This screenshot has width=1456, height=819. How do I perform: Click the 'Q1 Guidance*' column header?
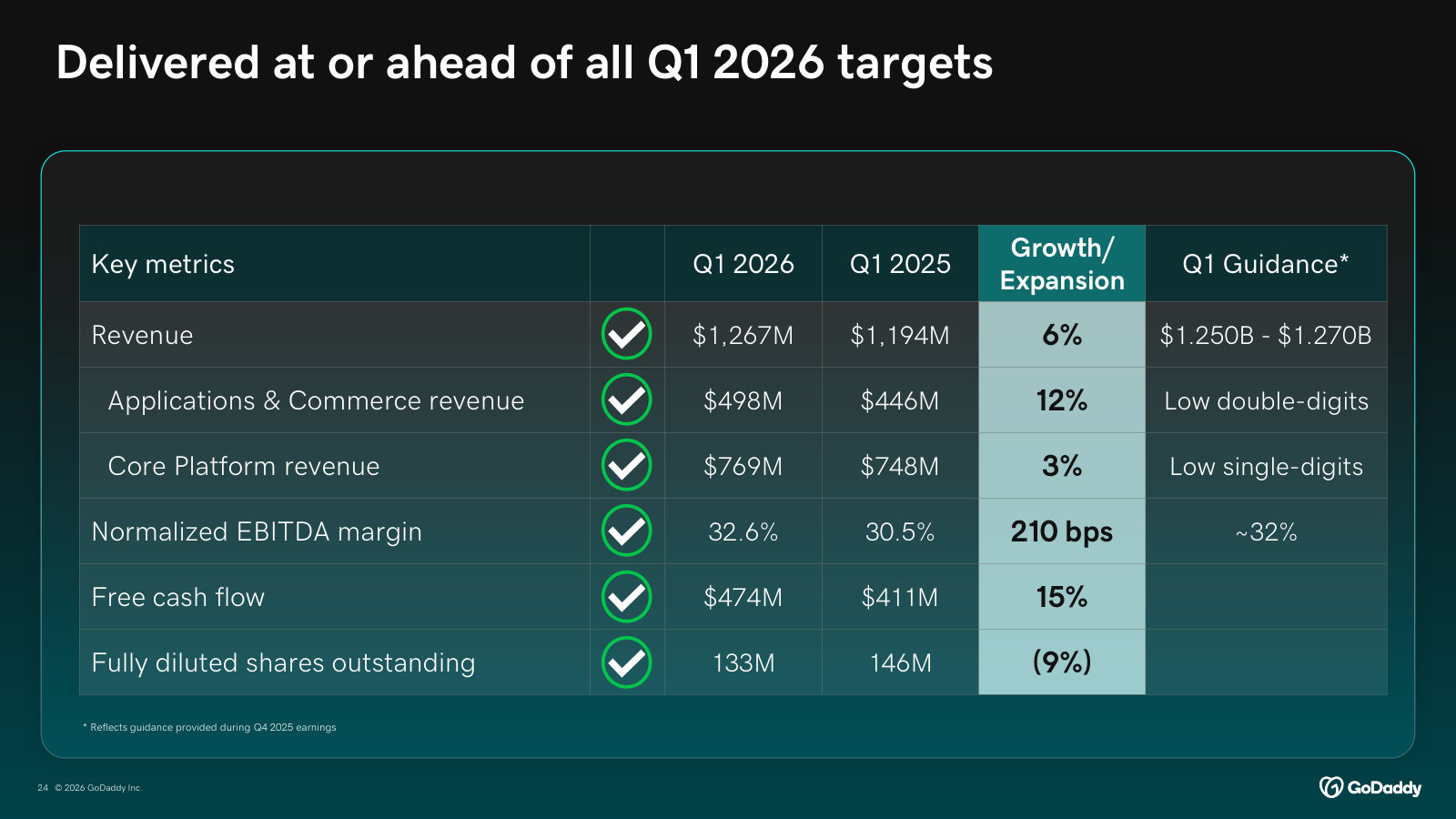[1266, 264]
